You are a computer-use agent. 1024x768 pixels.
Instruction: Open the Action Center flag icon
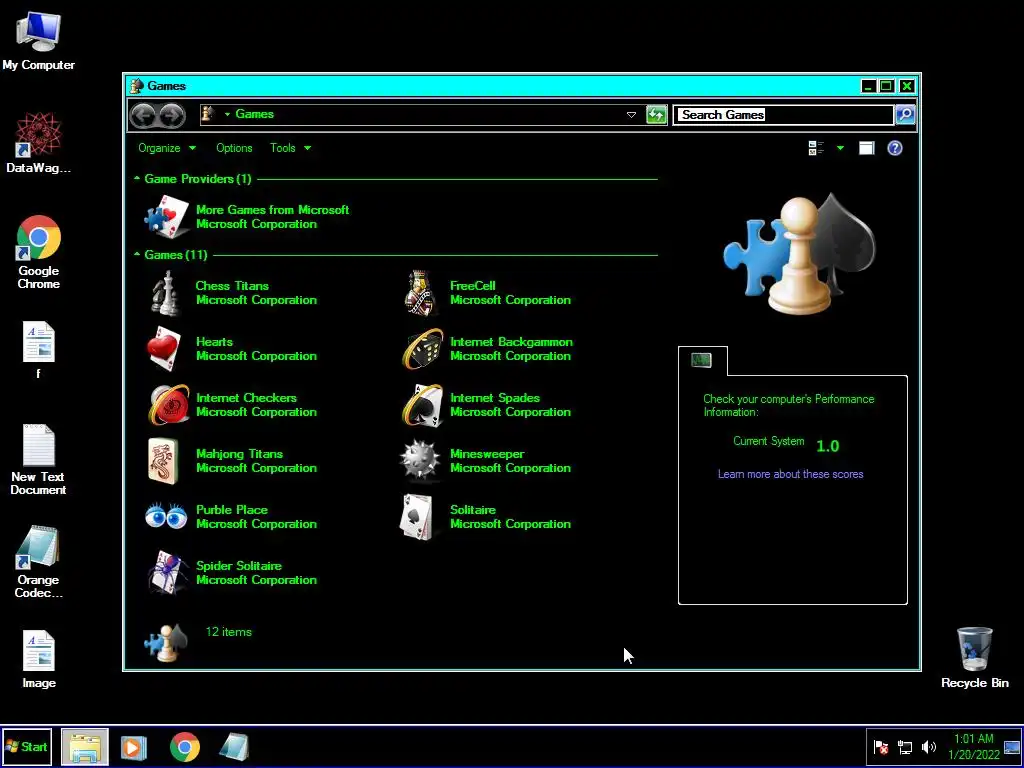[881, 747]
